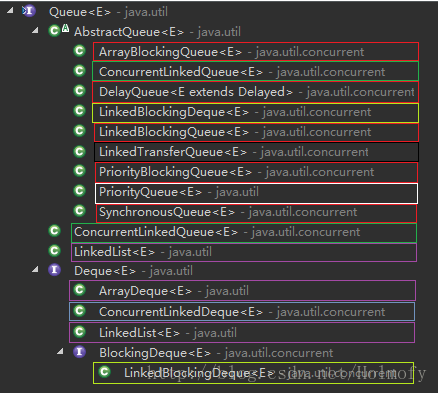The image size is (438, 393).
Task: Click class icon of LinkedBlockingDeque under AbstractQueue
Action: [79, 111]
